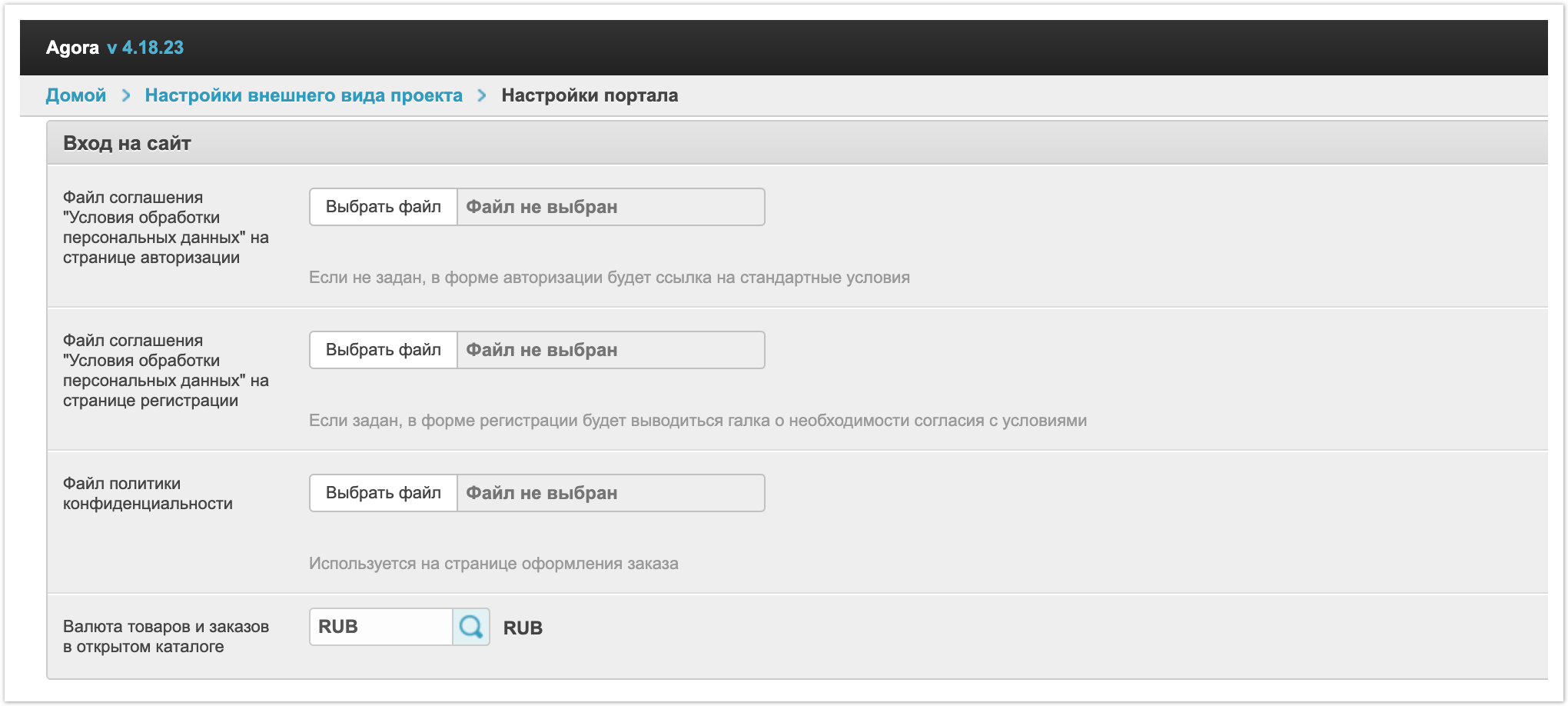Click the bold RUB label next to magnifier

pyautogui.click(x=523, y=628)
